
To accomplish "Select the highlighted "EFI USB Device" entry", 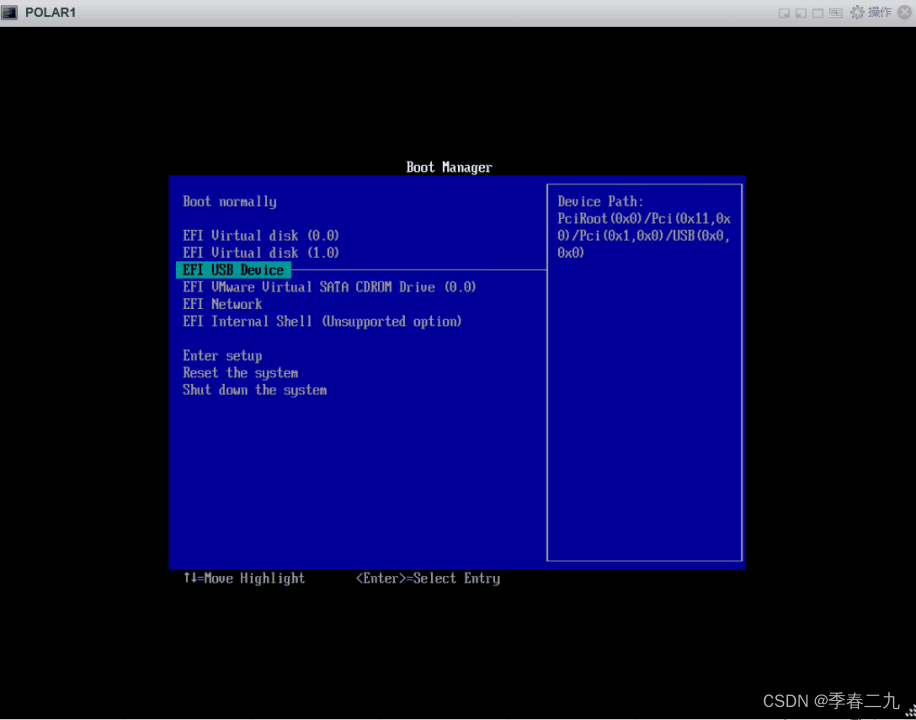I will [233, 270].
